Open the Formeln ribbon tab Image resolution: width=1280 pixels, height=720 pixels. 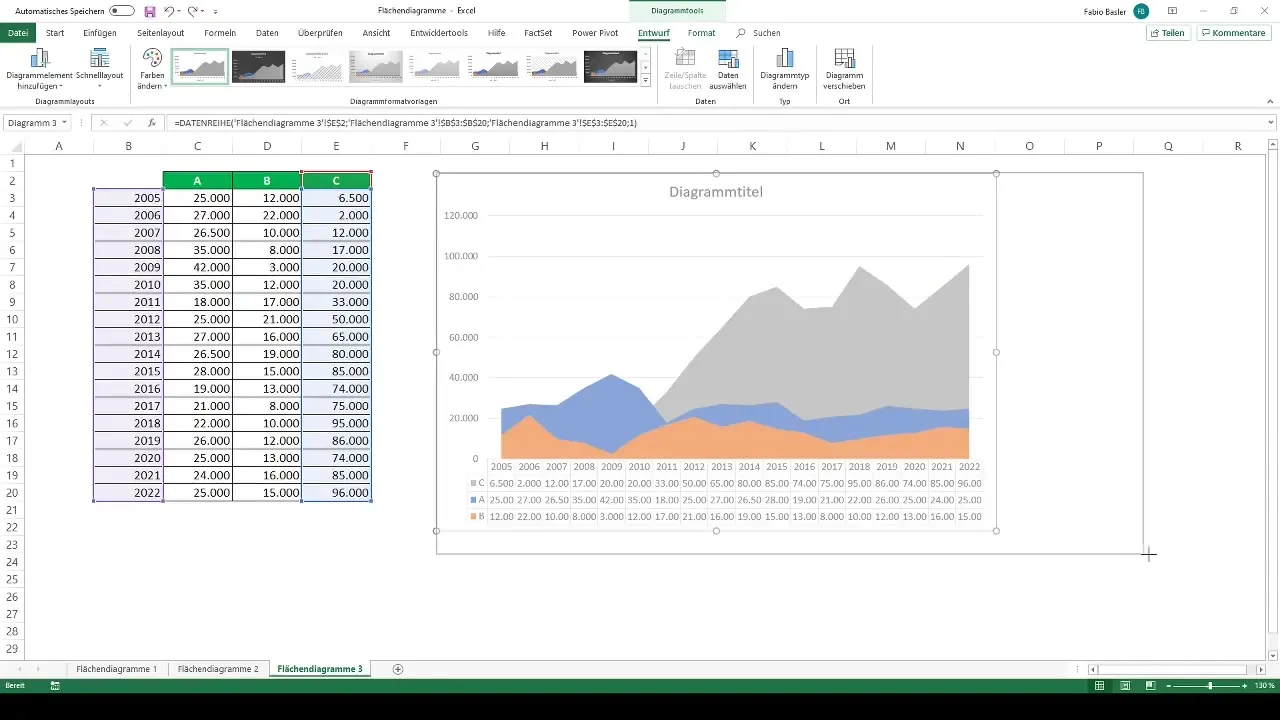pos(220,33)
